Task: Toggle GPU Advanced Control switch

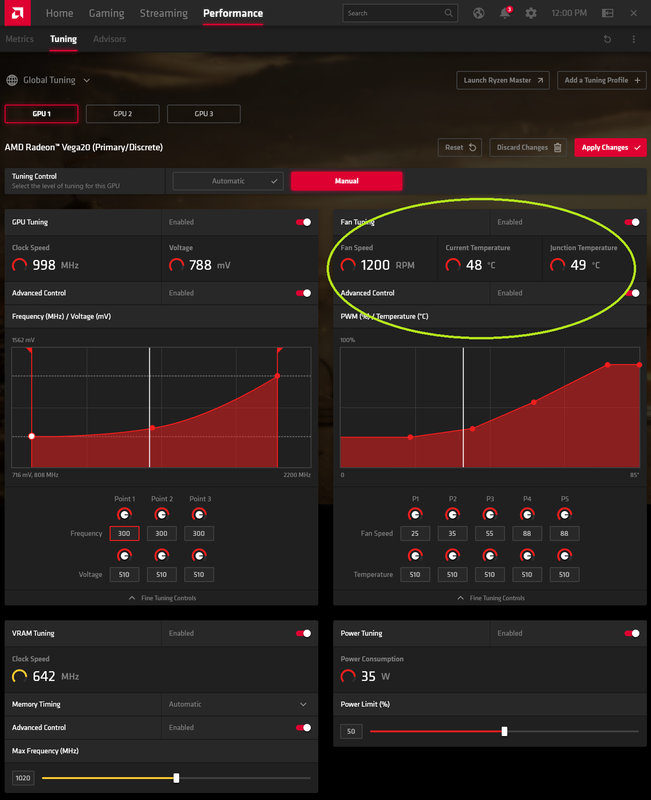Action: click(x=304, y=293)
